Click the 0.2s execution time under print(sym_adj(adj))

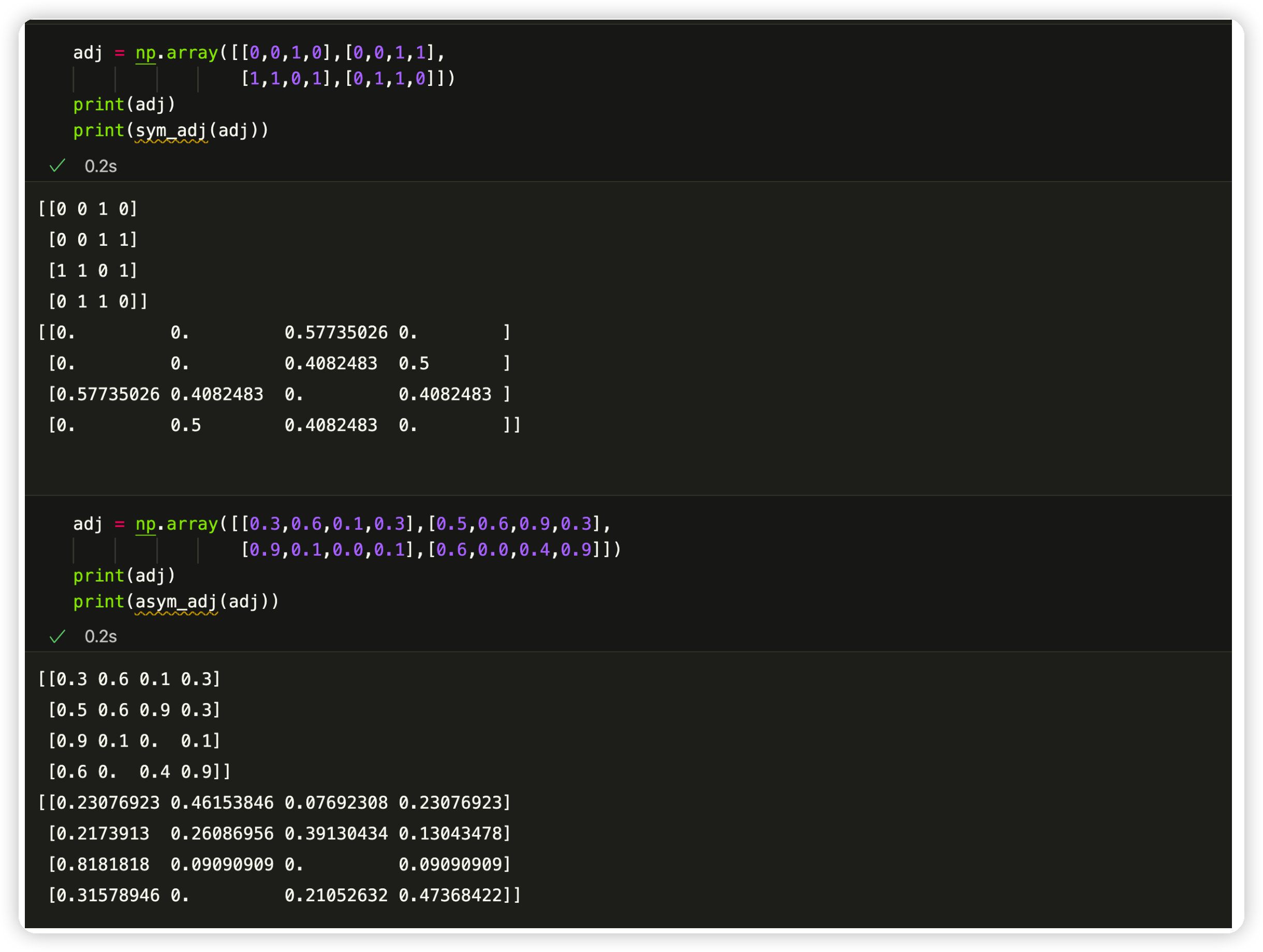101,166
